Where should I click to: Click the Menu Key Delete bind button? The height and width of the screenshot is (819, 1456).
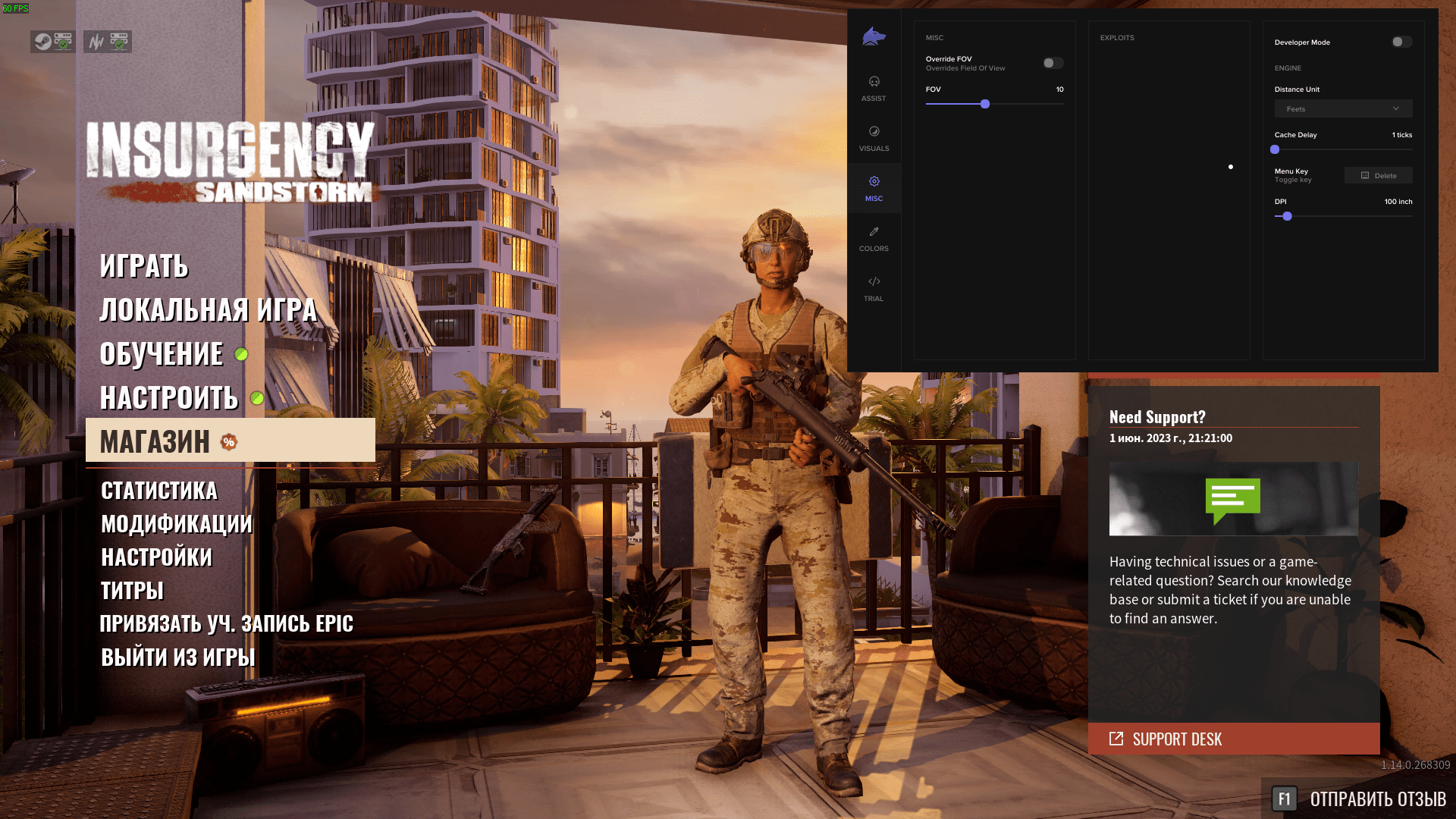click(x=1378, y=175)
